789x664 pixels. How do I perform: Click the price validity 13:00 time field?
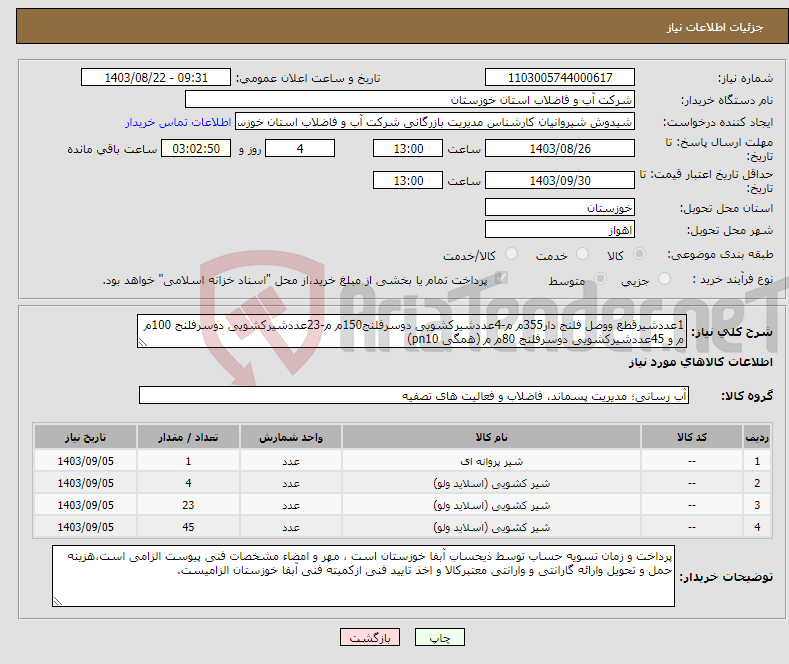pyautogui.click(x=408, y=180)
